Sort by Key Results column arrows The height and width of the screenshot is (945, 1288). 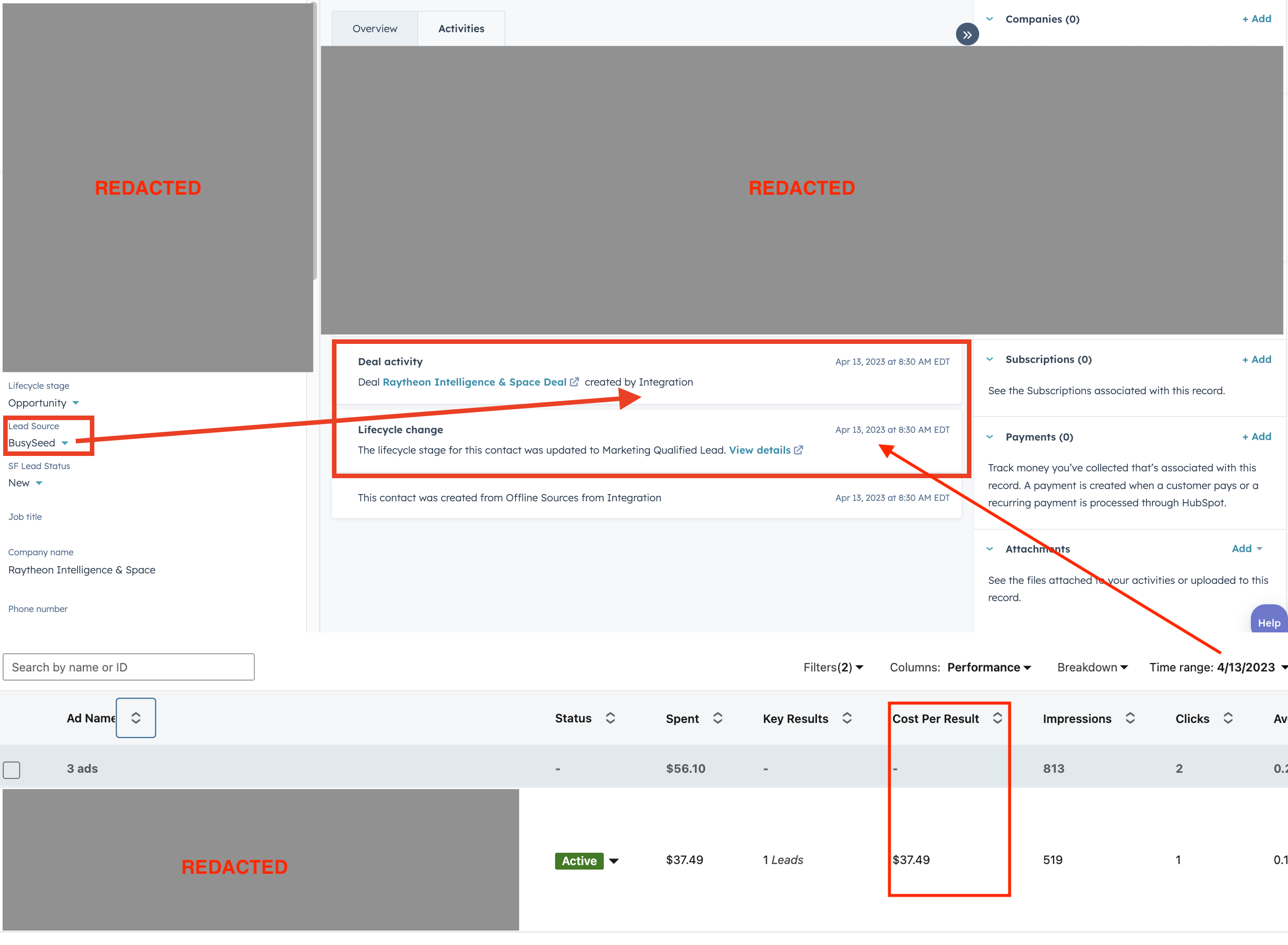[x=847, y=718]
